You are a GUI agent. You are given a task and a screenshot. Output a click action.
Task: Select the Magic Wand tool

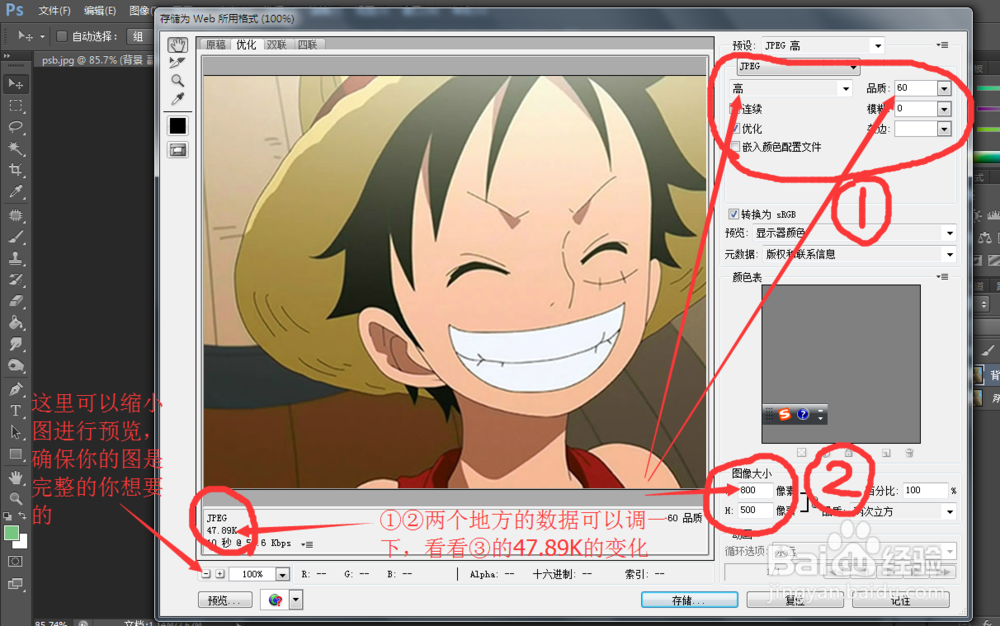(15, 149)
